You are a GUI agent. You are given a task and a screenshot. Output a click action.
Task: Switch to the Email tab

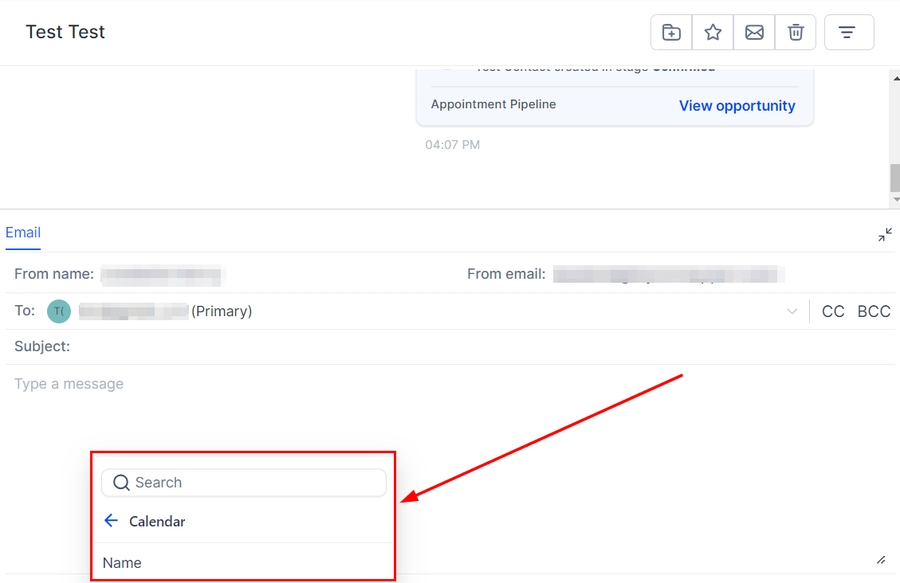point(23,233)
